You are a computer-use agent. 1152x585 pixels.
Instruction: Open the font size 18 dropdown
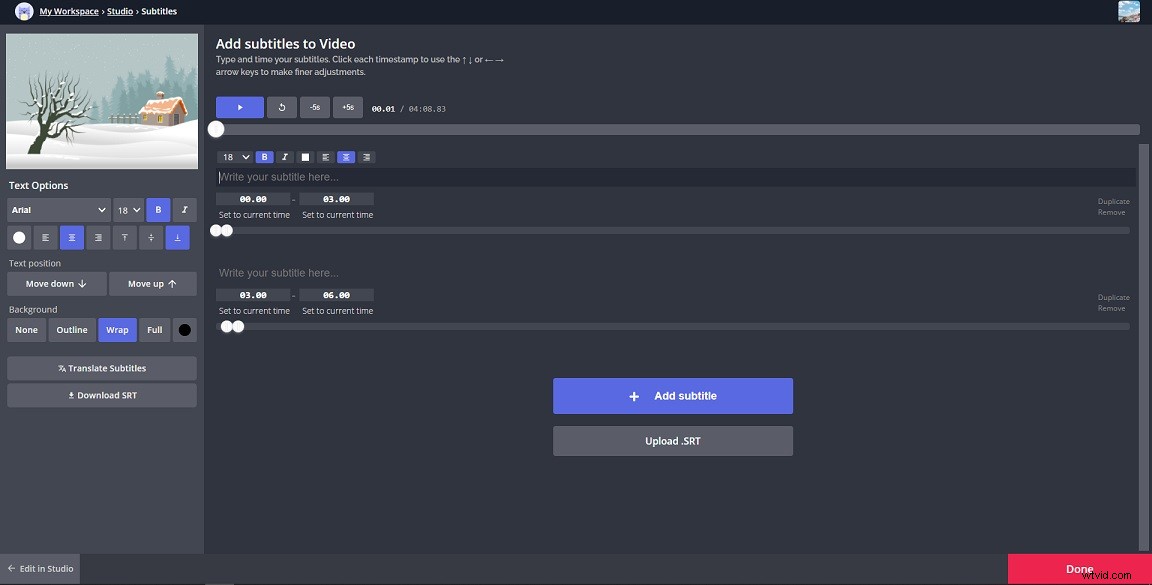(x=127, y=209)
